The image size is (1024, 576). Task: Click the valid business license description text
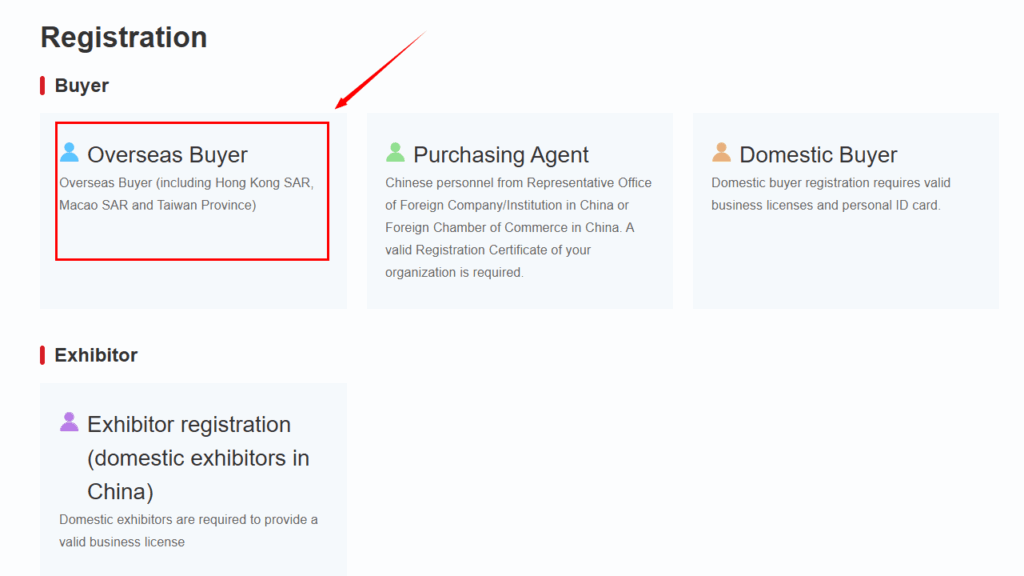pos(189,530)
